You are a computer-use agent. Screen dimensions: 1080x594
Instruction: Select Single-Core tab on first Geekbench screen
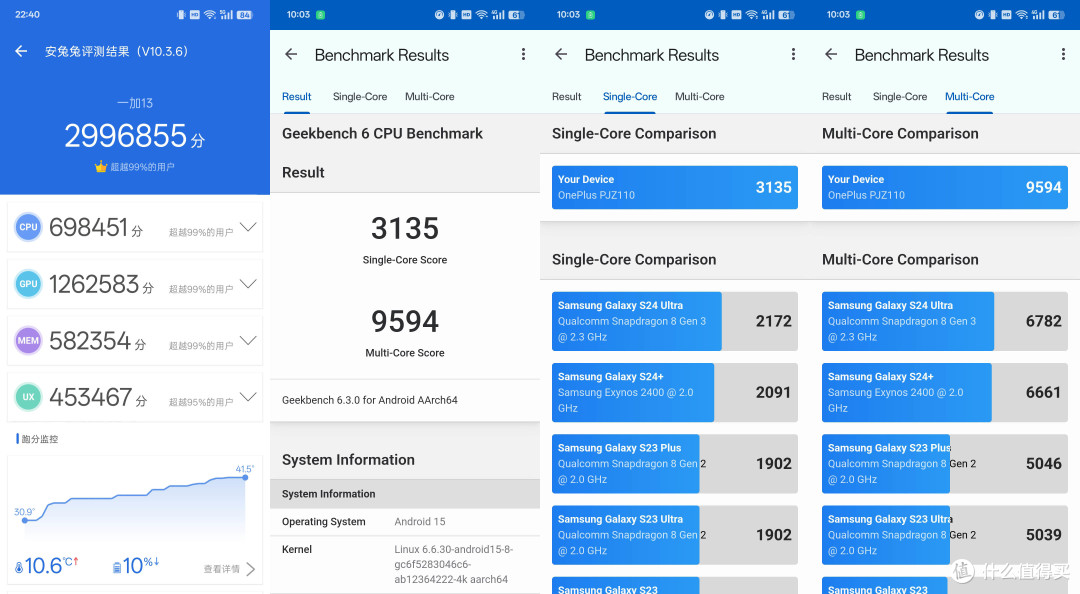tap(360, 96)
